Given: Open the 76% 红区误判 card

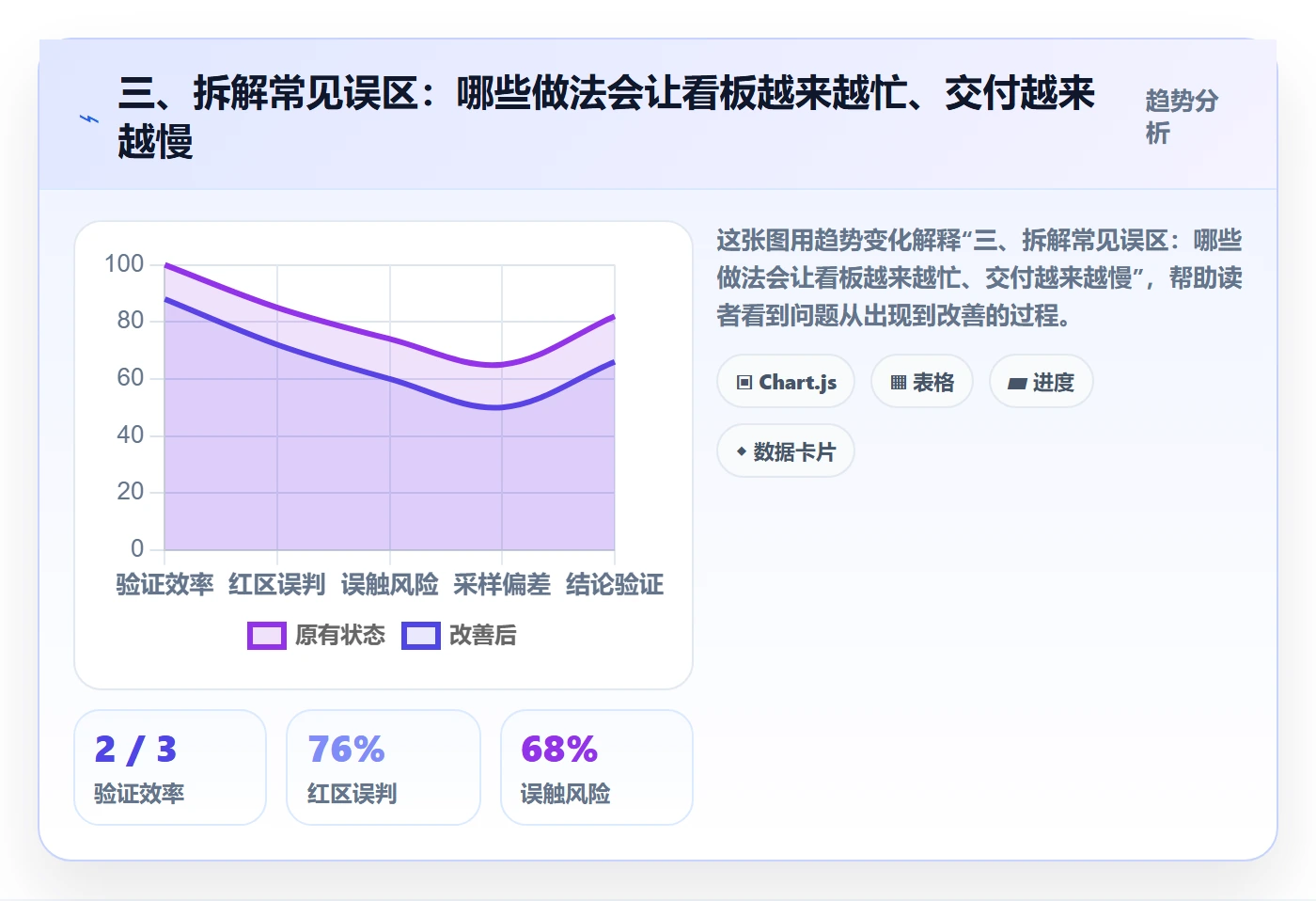Looking at the screenshot, I should tap(384, 767).
